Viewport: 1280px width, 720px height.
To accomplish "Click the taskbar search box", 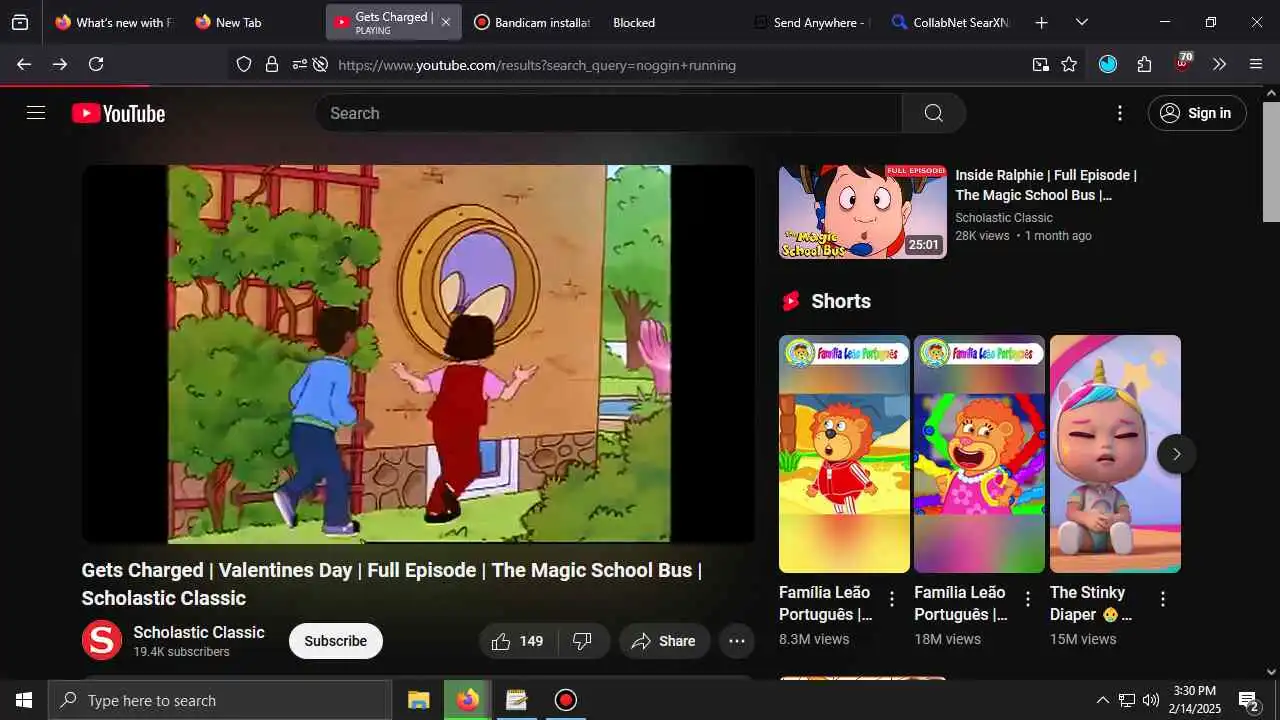I will pos(220,700).
